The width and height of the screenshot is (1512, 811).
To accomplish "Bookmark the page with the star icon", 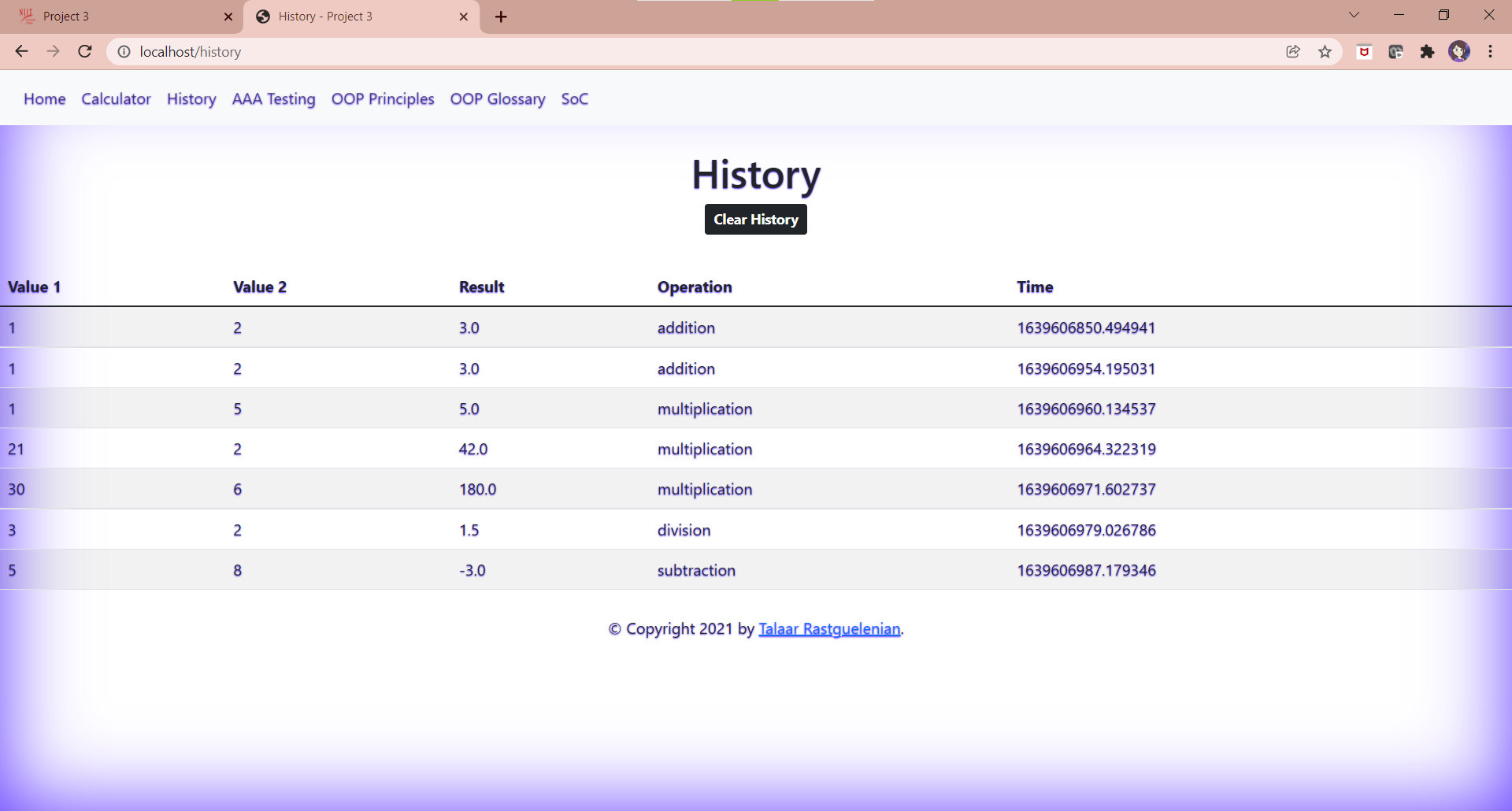I will coord(1325,51).
